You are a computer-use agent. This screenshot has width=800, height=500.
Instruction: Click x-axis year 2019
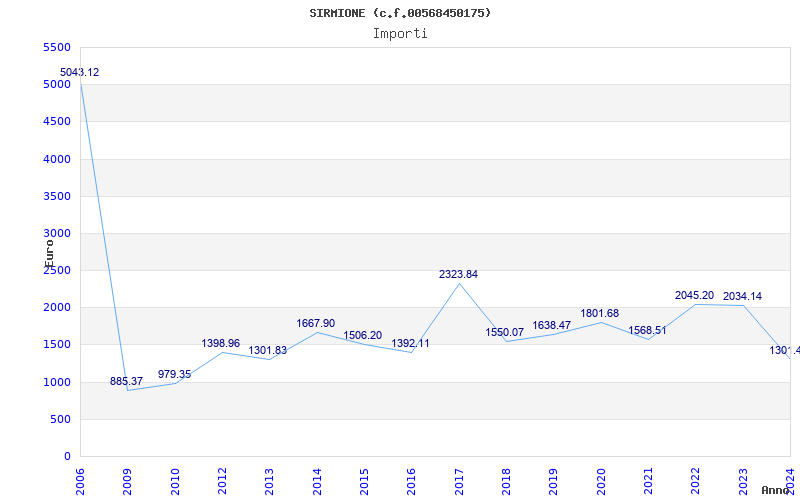click(x=554, y=482)
